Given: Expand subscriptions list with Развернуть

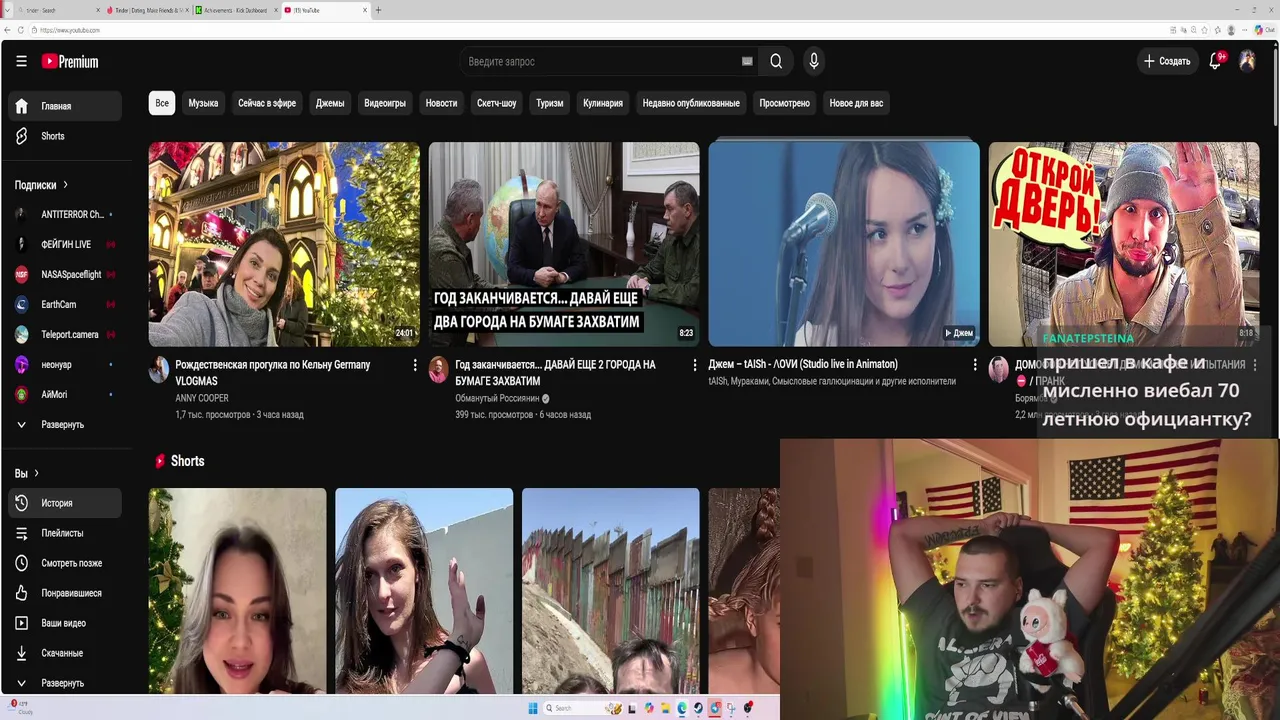Looking at the screenshot, I should pos(65,424).
